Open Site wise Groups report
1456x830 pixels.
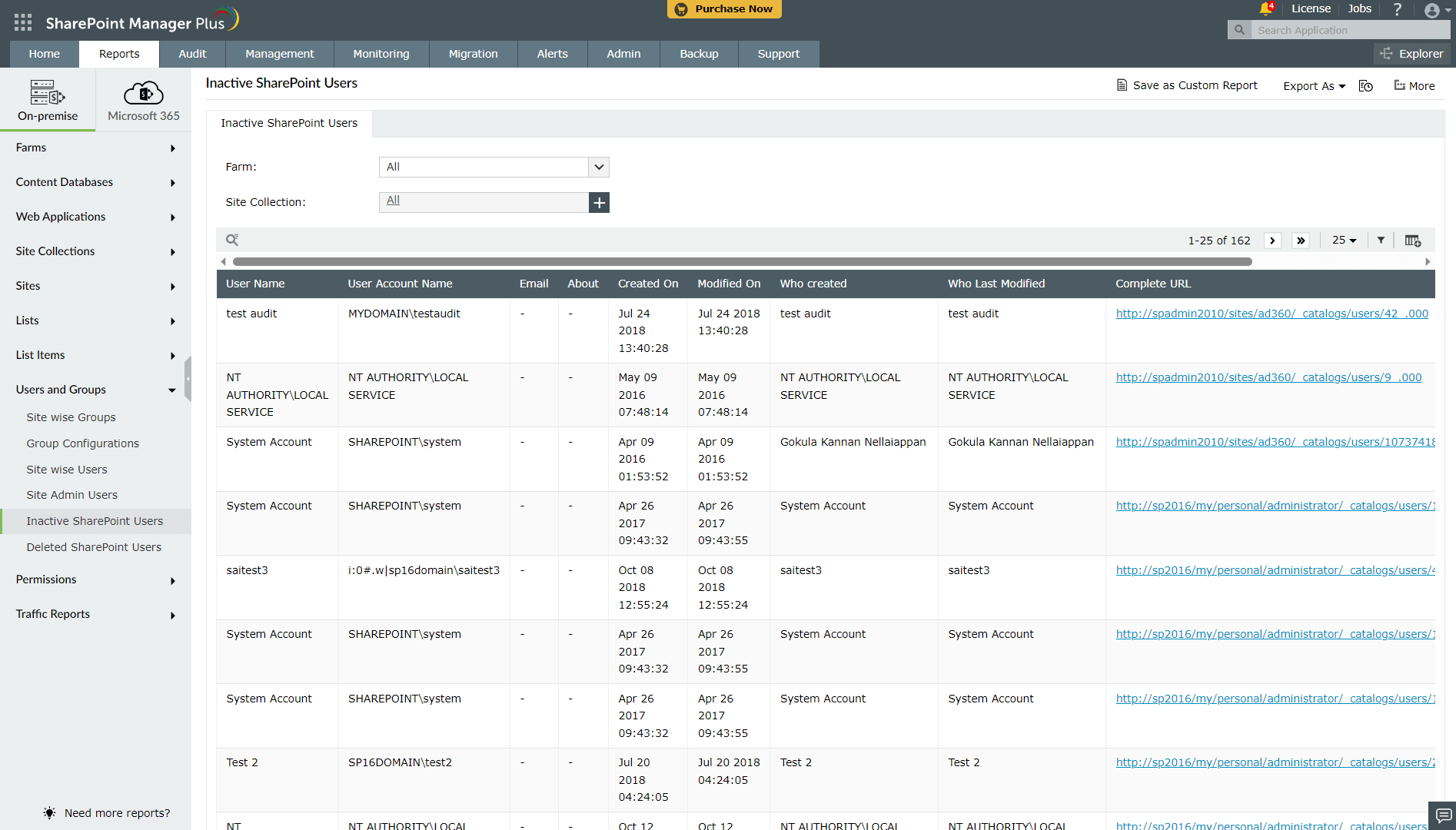71,417
